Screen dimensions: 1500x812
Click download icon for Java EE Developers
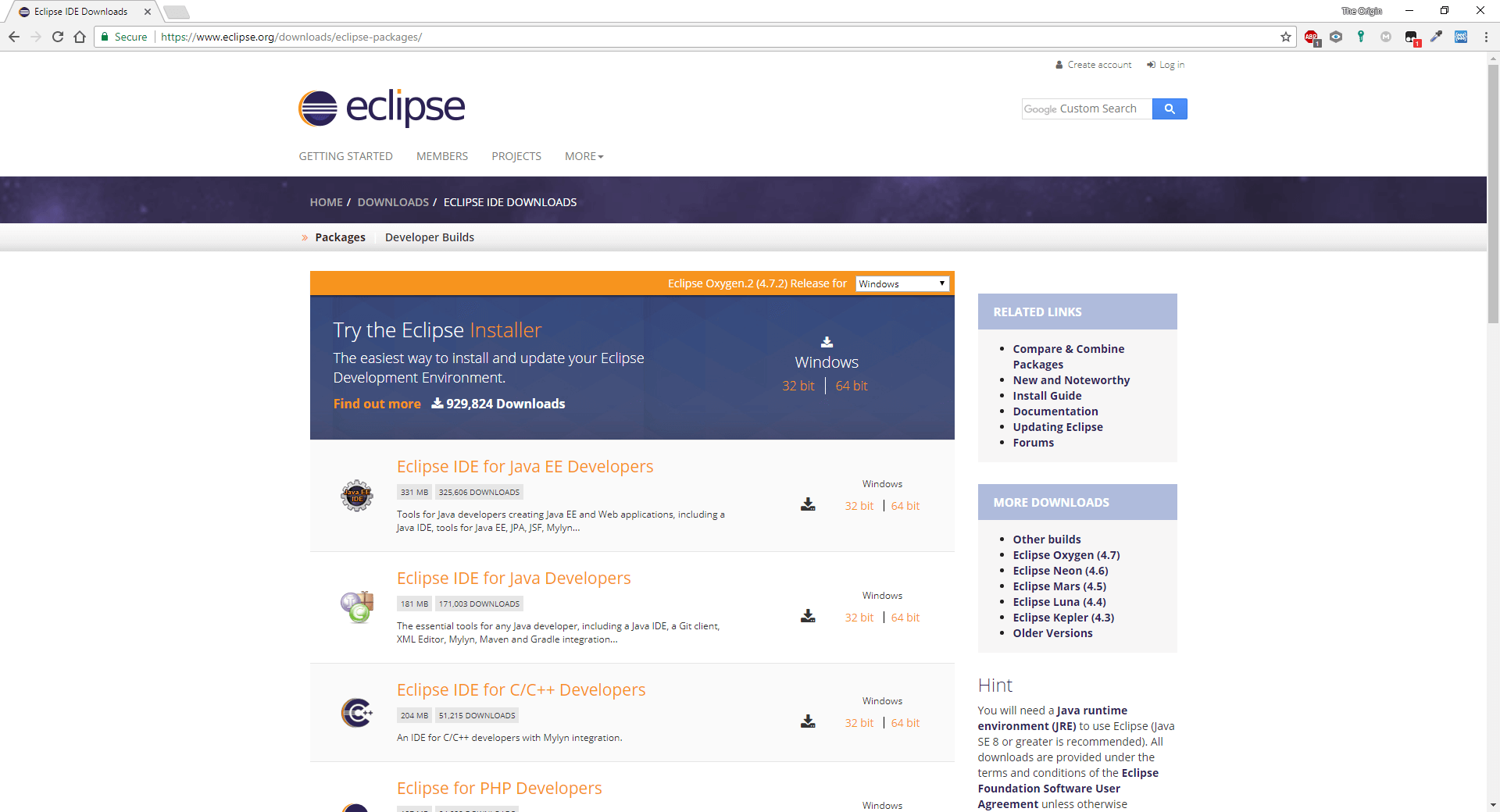(x=808, y=504)
